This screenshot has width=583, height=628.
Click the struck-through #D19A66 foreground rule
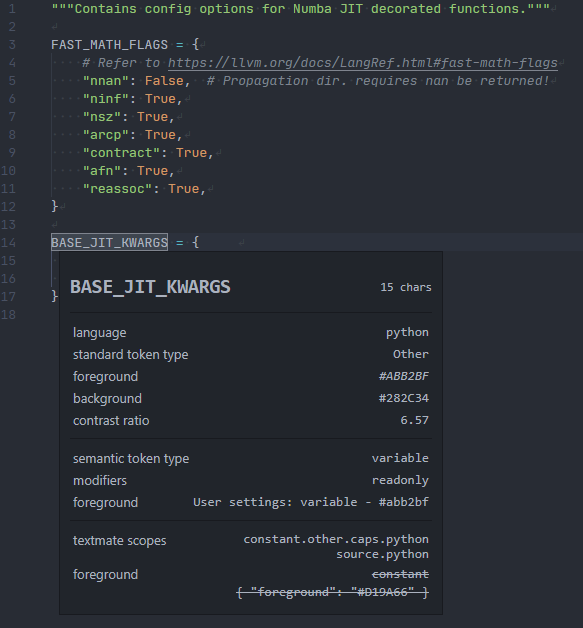click(x=332, y=592)
